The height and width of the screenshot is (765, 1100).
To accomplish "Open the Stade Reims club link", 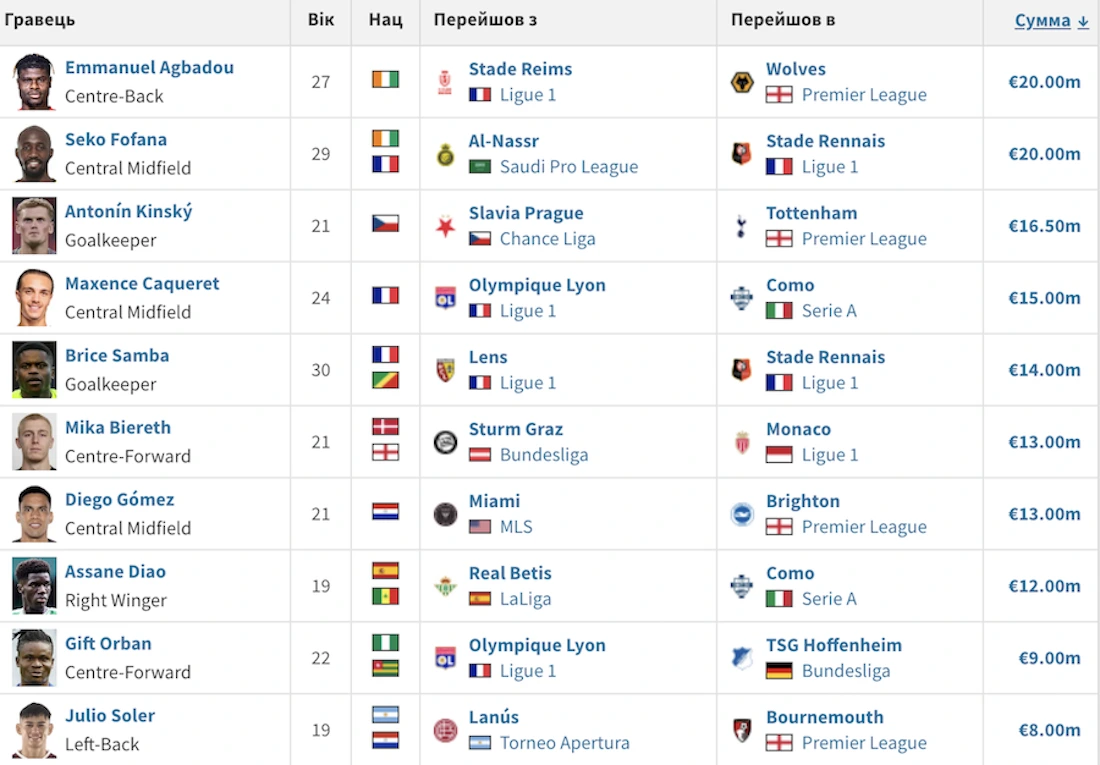I will coord(520,69).
